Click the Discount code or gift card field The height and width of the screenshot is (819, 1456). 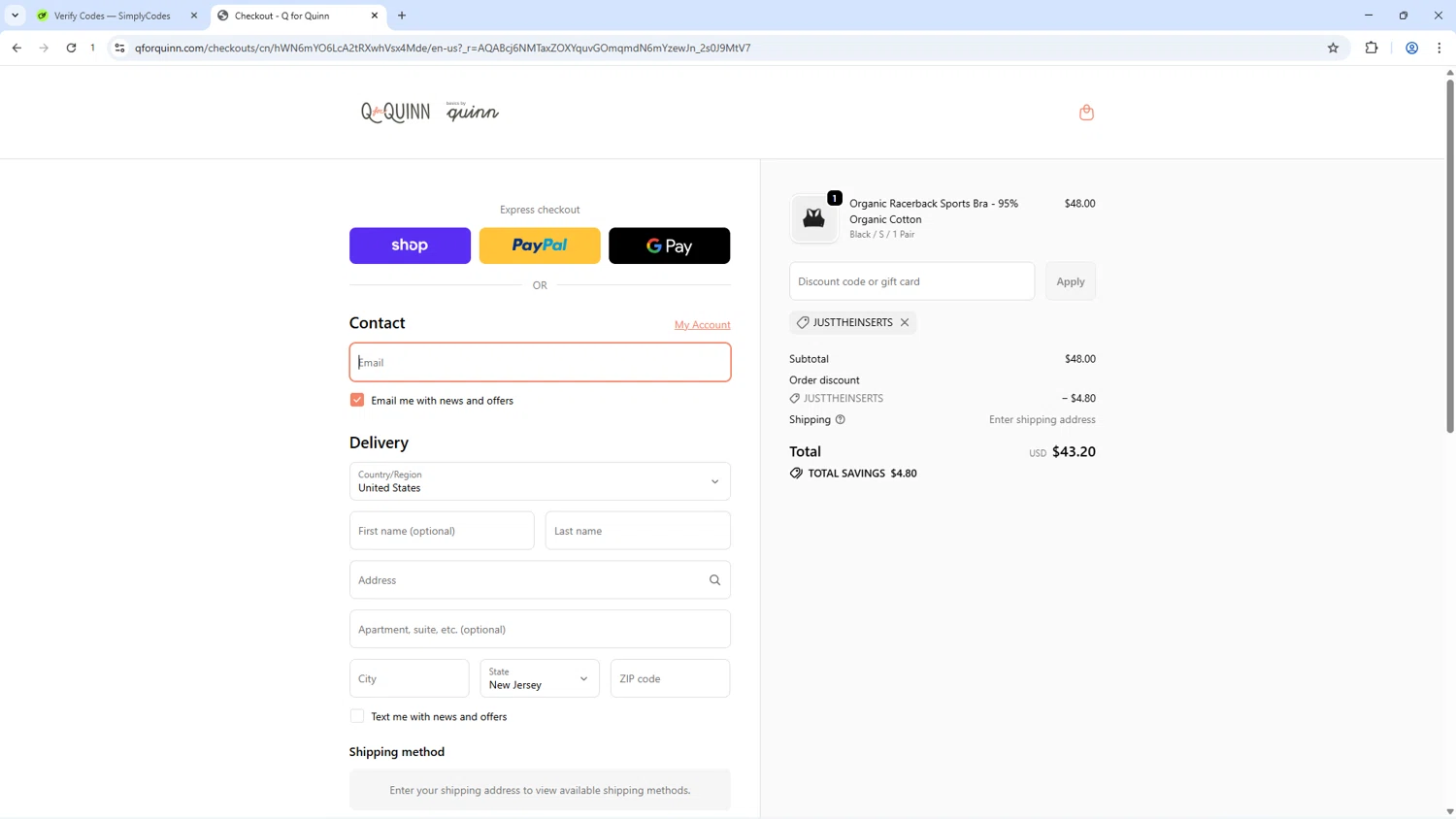[912, 281]
